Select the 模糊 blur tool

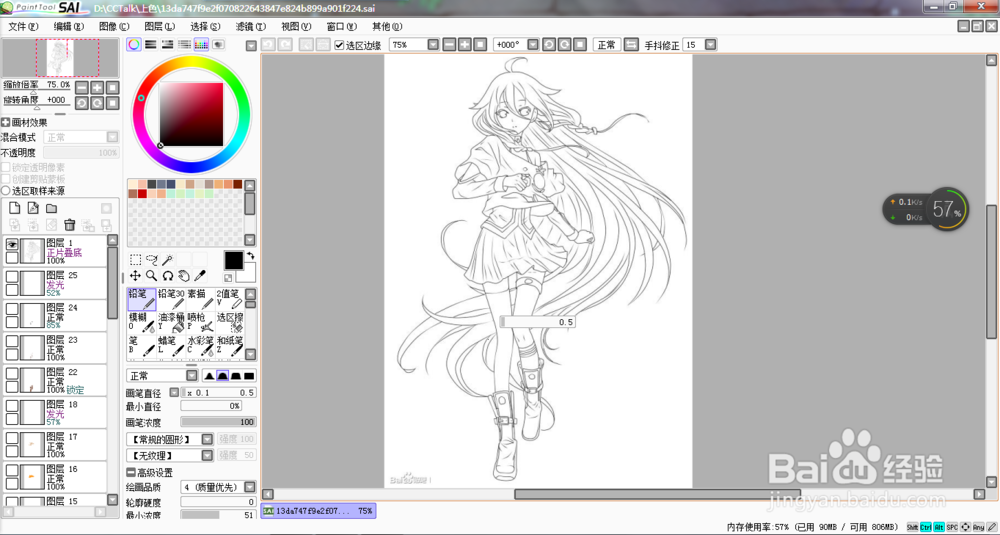tap(142, 323)
